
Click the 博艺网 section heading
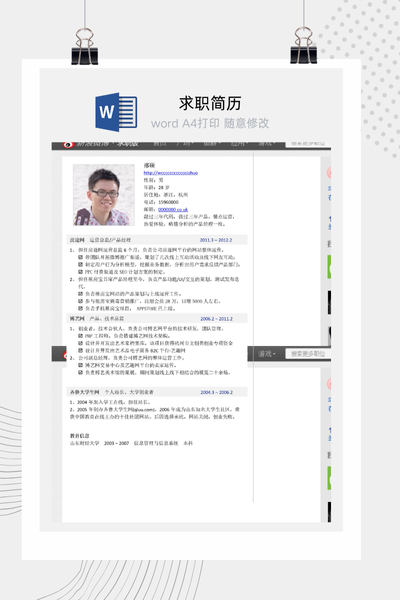(x=77, y=318)
